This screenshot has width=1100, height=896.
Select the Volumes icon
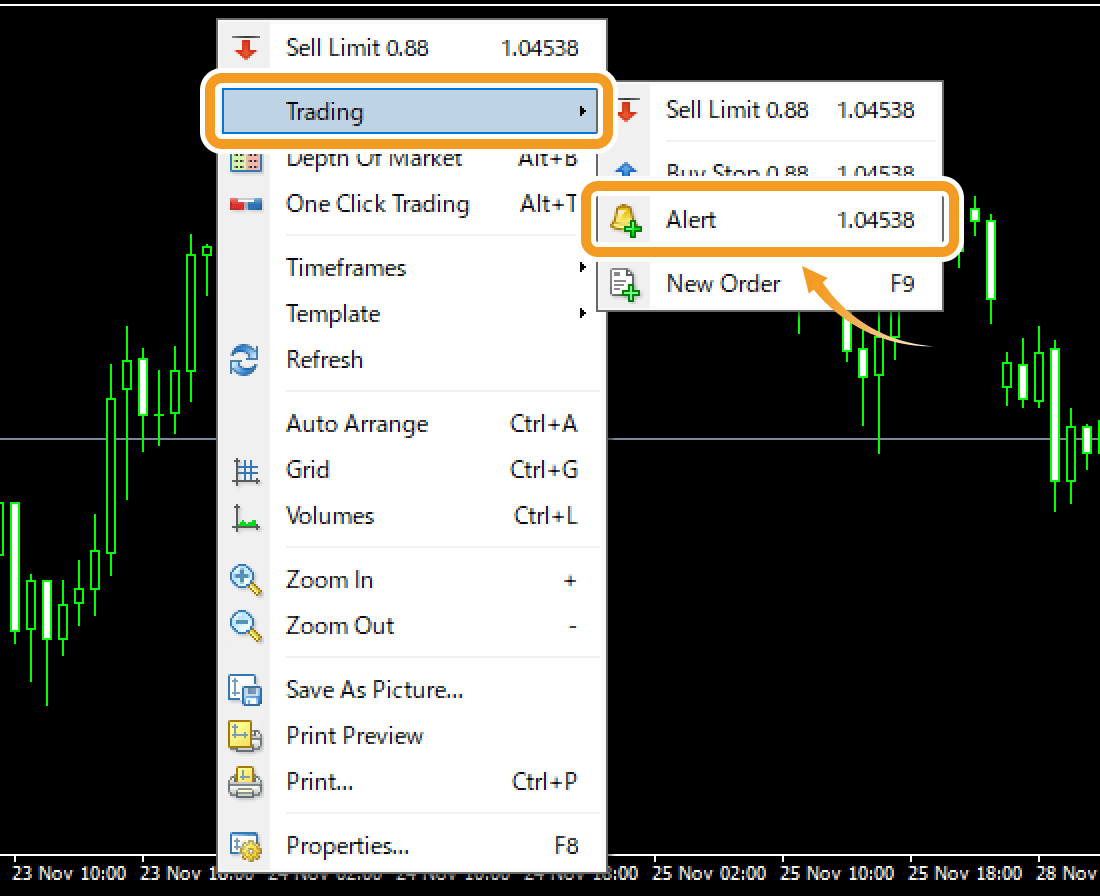[246, 516]
